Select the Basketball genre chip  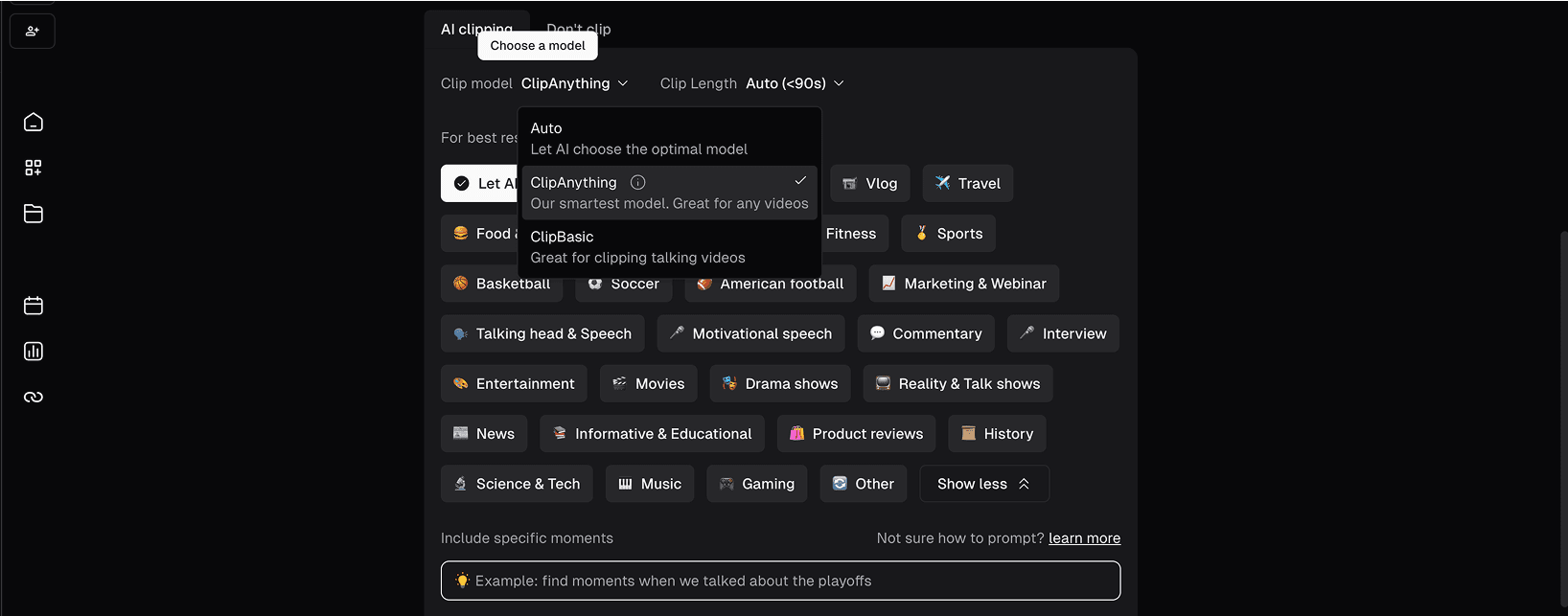(502, 284)
